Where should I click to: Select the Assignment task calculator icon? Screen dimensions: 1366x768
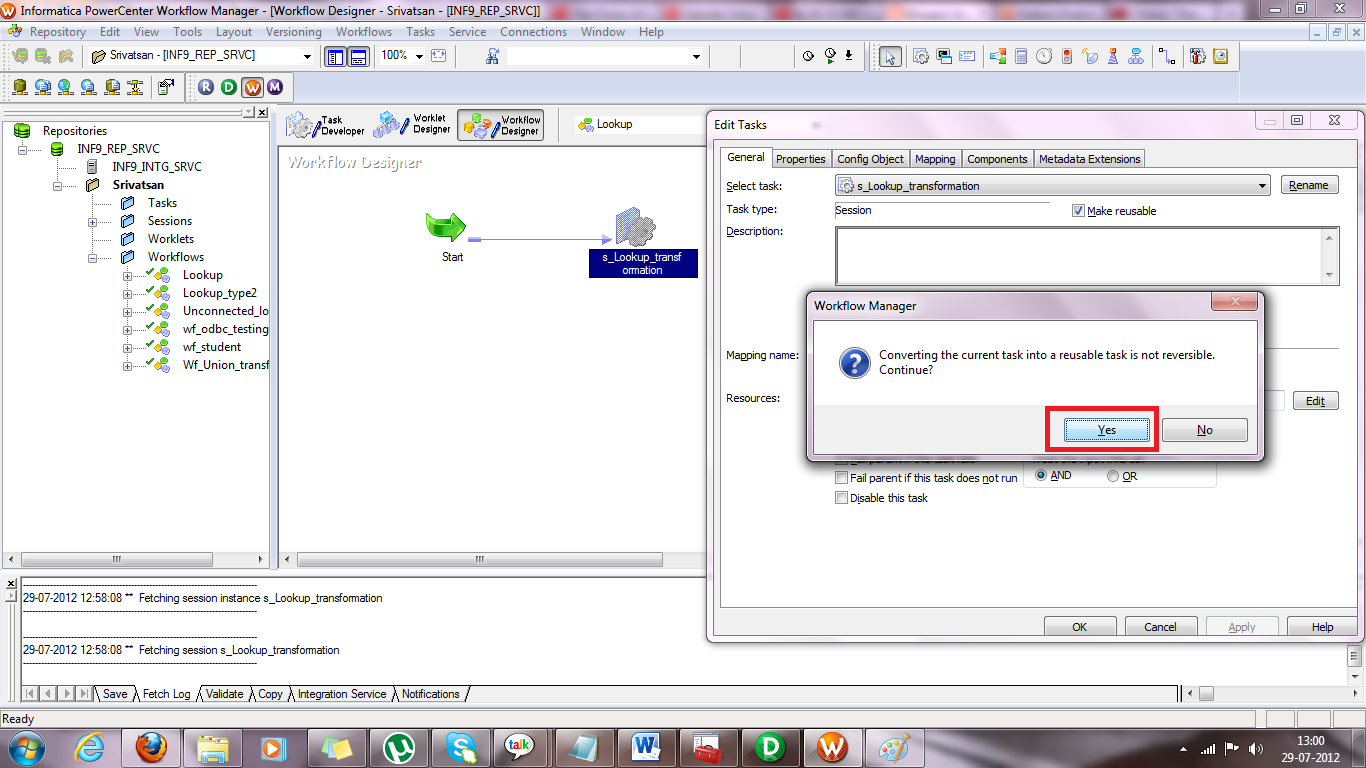point(1022,57)
